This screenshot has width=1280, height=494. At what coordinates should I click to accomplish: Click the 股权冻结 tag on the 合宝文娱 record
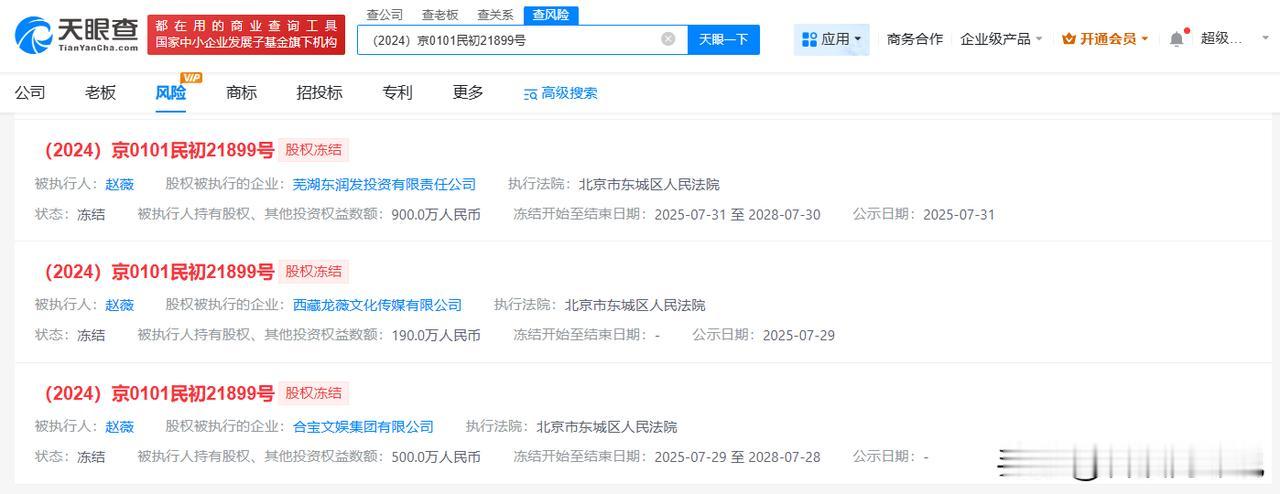coord(313,393)
